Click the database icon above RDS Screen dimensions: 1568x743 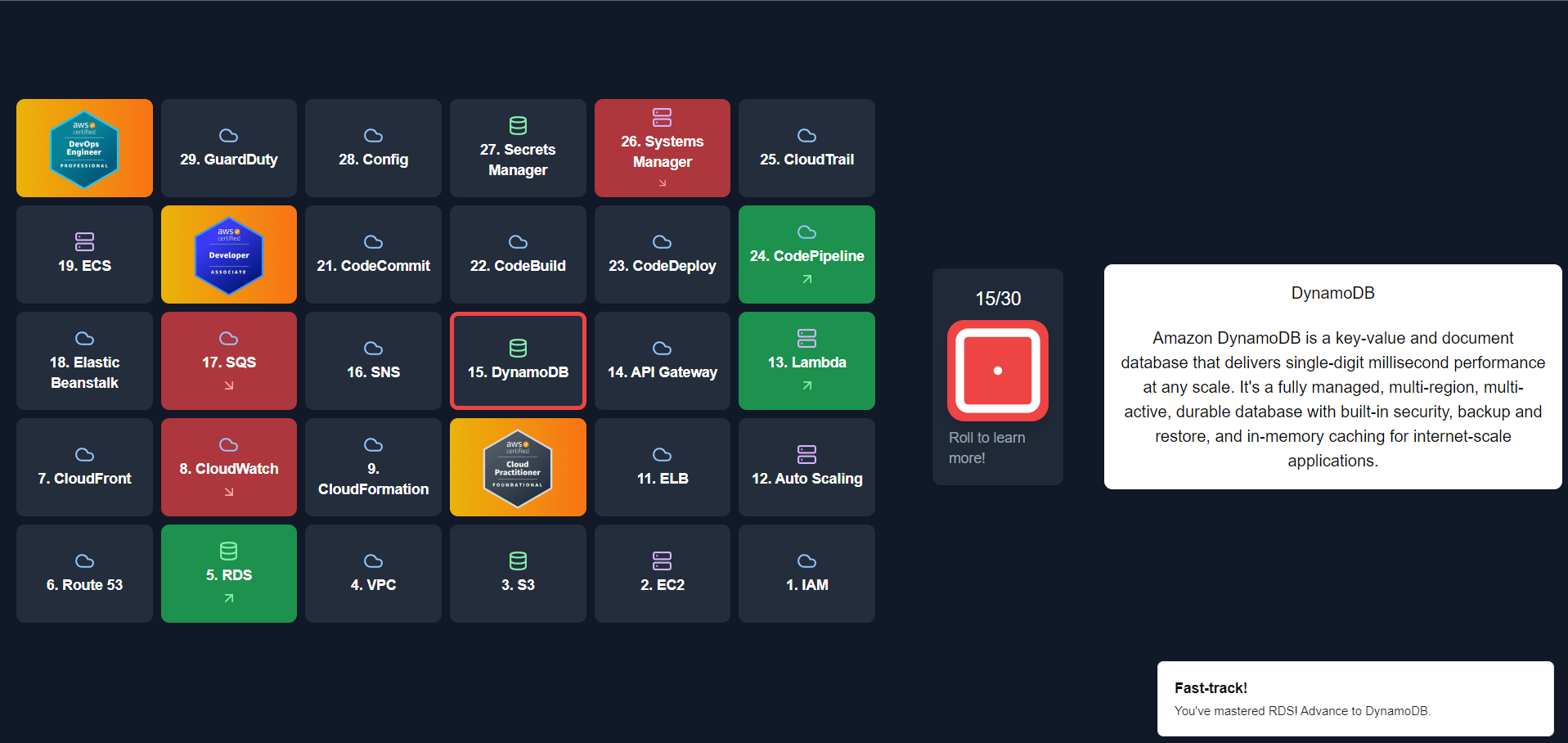[x=229, y=551]
